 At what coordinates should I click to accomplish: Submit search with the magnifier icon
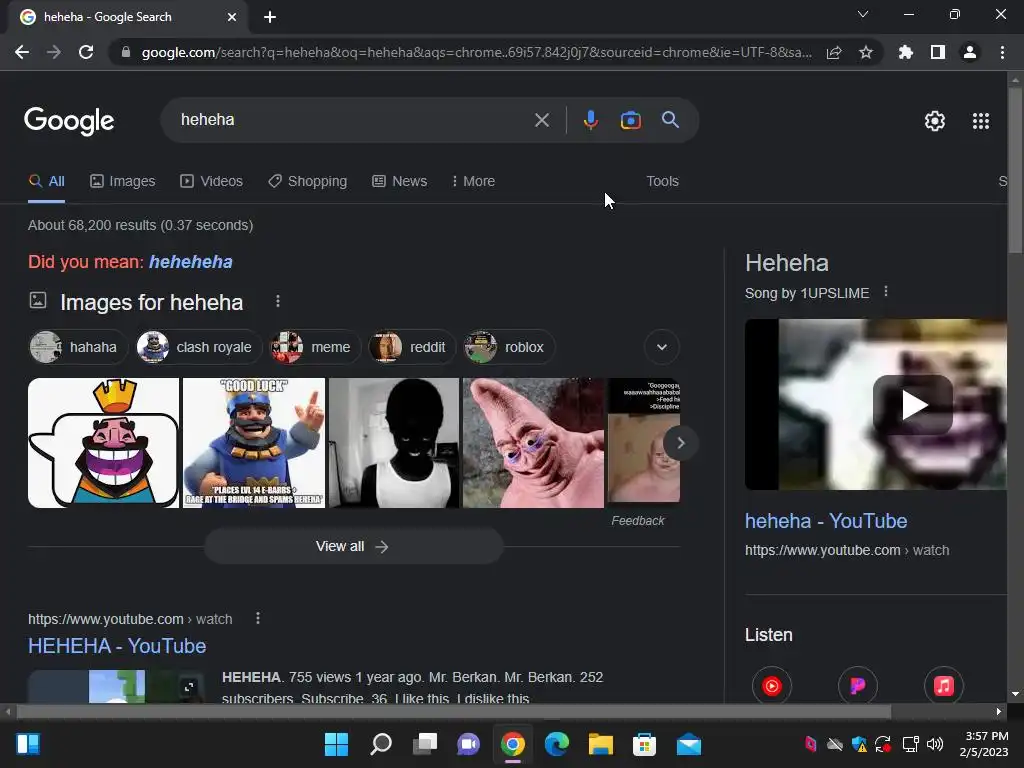671,120
